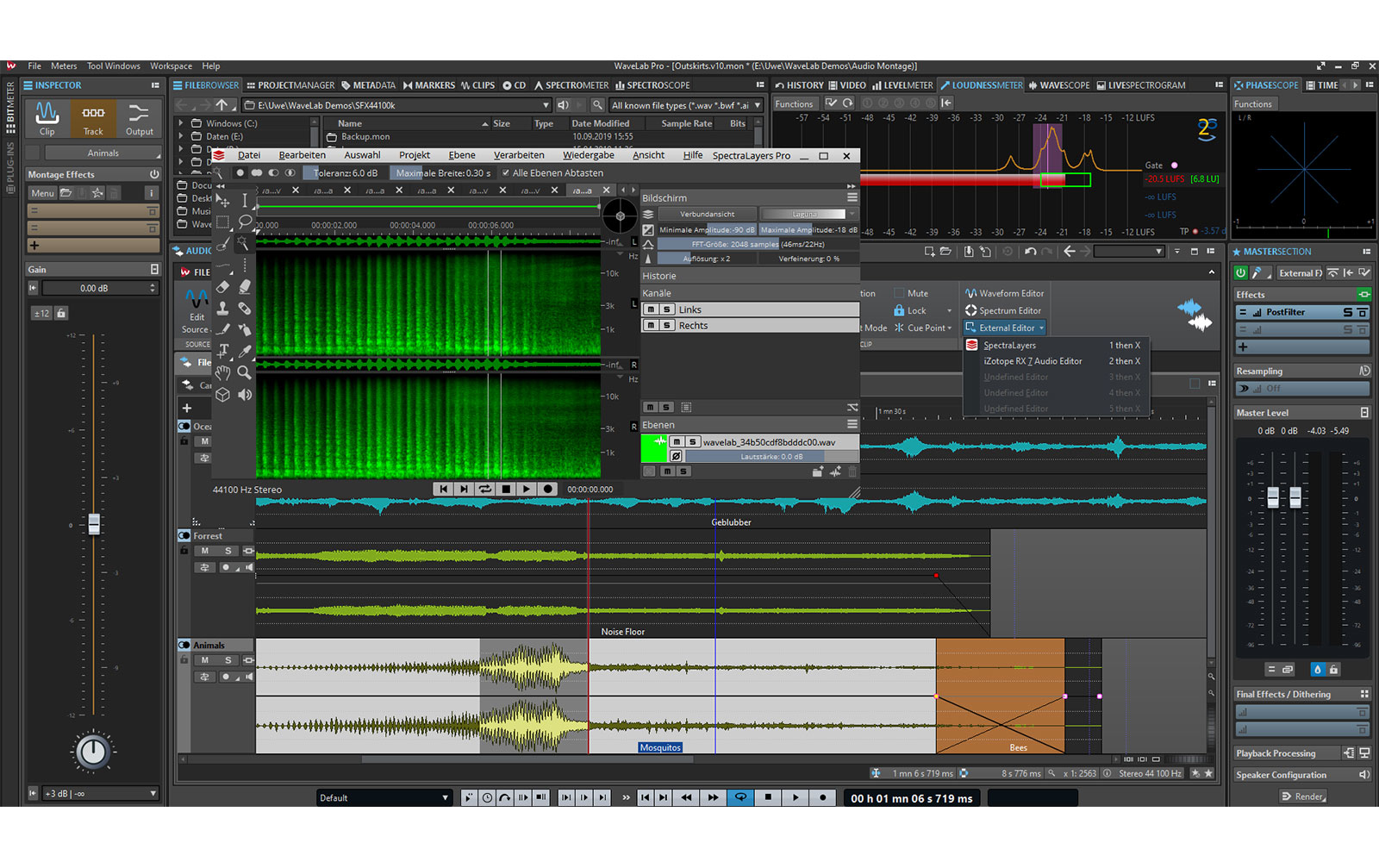
Task: Open Waveform Editor
Action: [1004, 293]
